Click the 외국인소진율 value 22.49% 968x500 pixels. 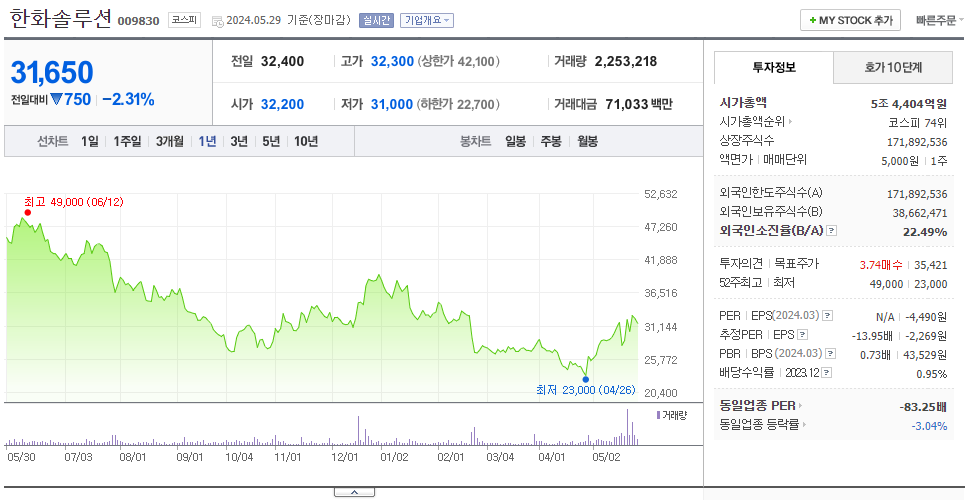pos(924,231)
